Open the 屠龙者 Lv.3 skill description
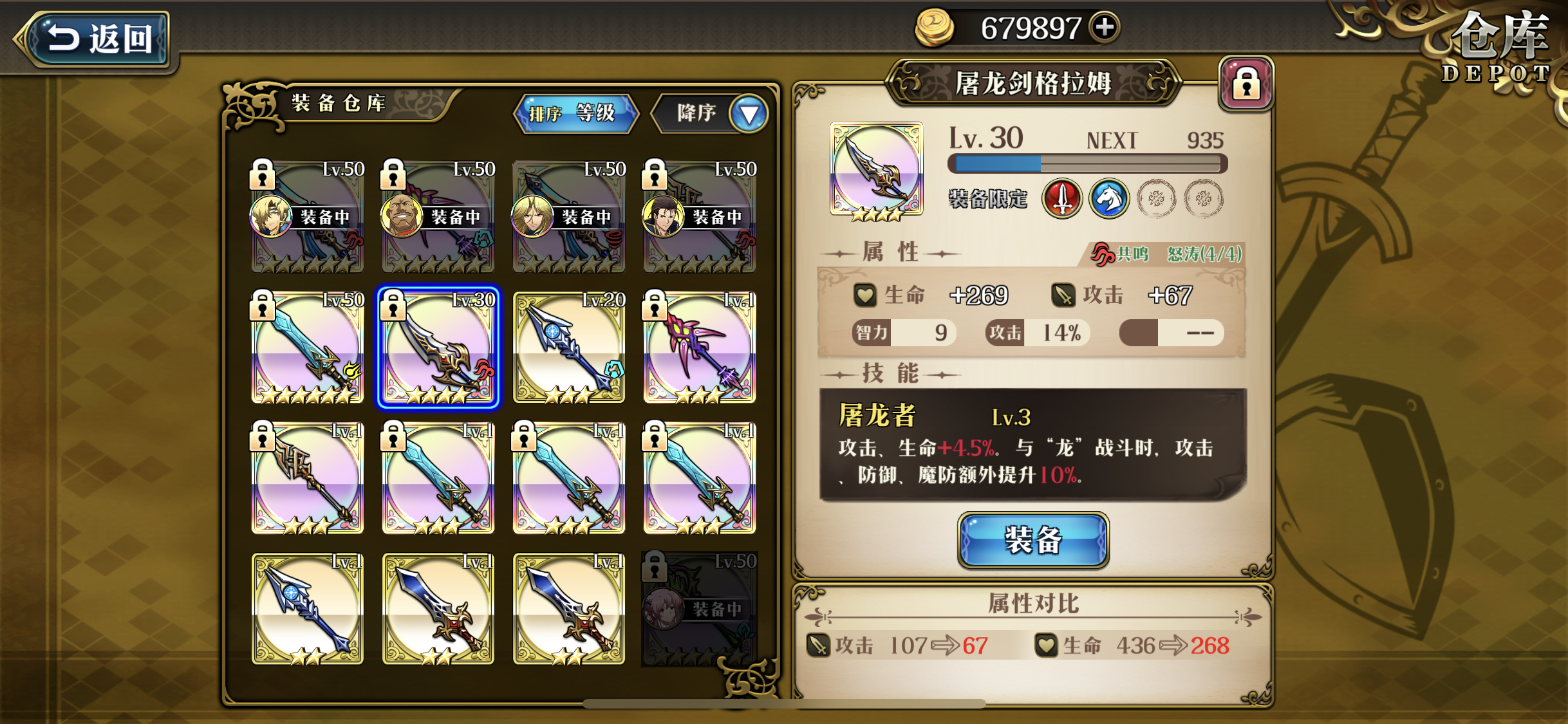The width and height of the screenshot is (1568, 724). coord(1032,445)
